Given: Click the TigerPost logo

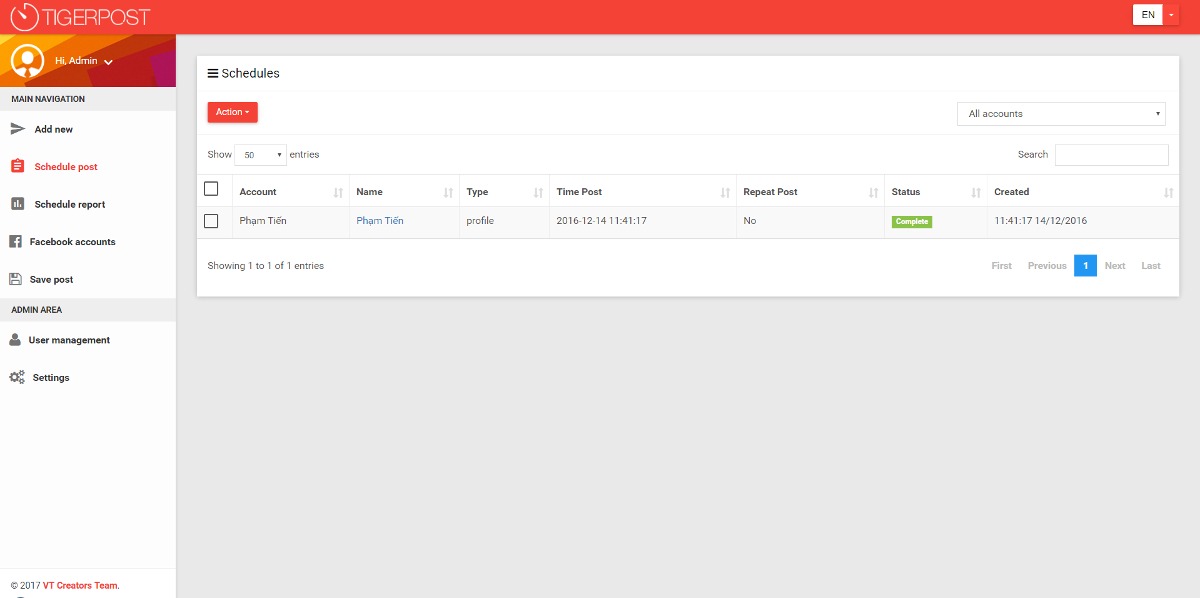Looking at the screenshot, I should [80, 16].
